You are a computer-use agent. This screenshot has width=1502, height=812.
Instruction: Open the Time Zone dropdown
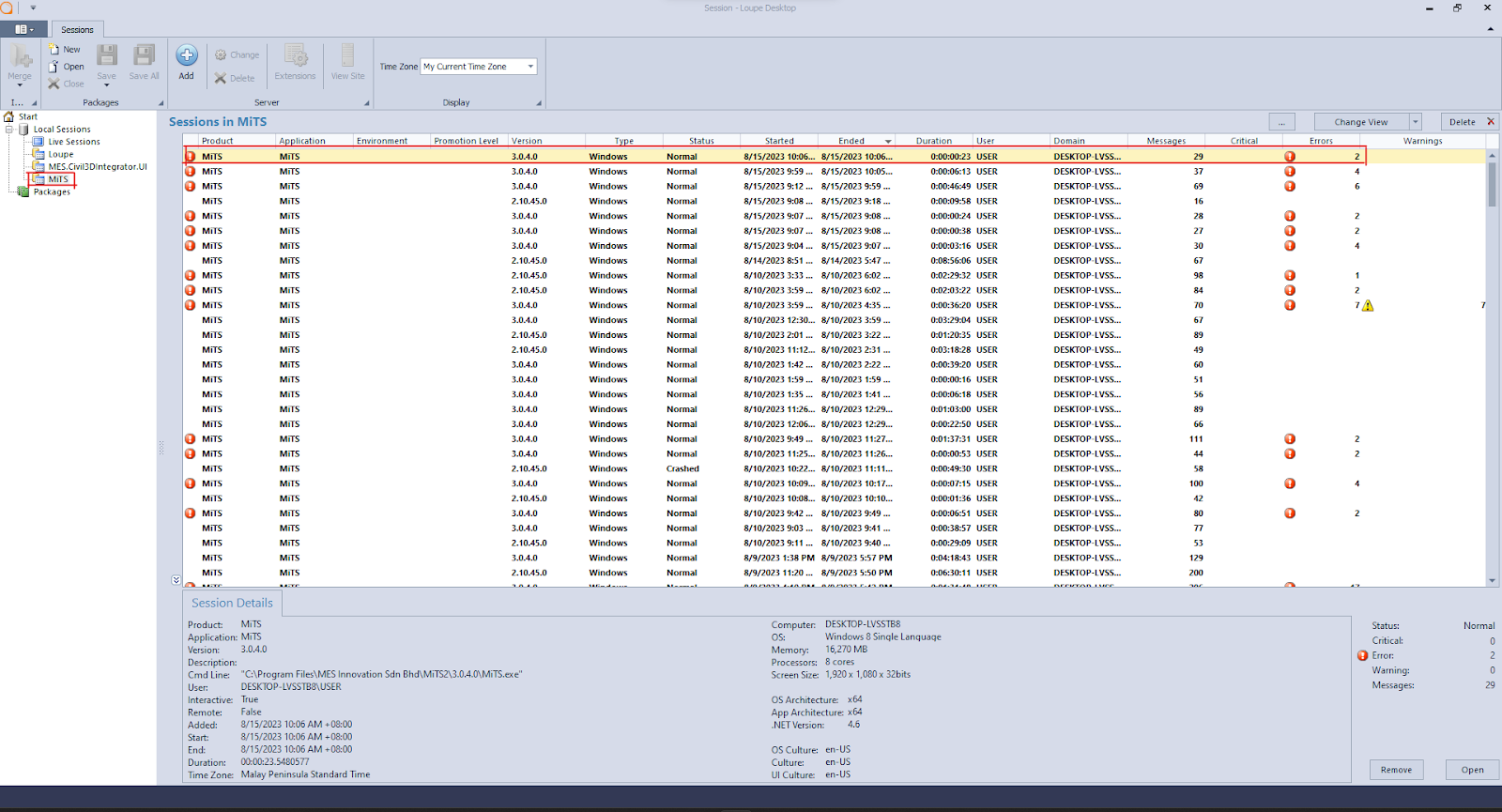click(530, 67)
